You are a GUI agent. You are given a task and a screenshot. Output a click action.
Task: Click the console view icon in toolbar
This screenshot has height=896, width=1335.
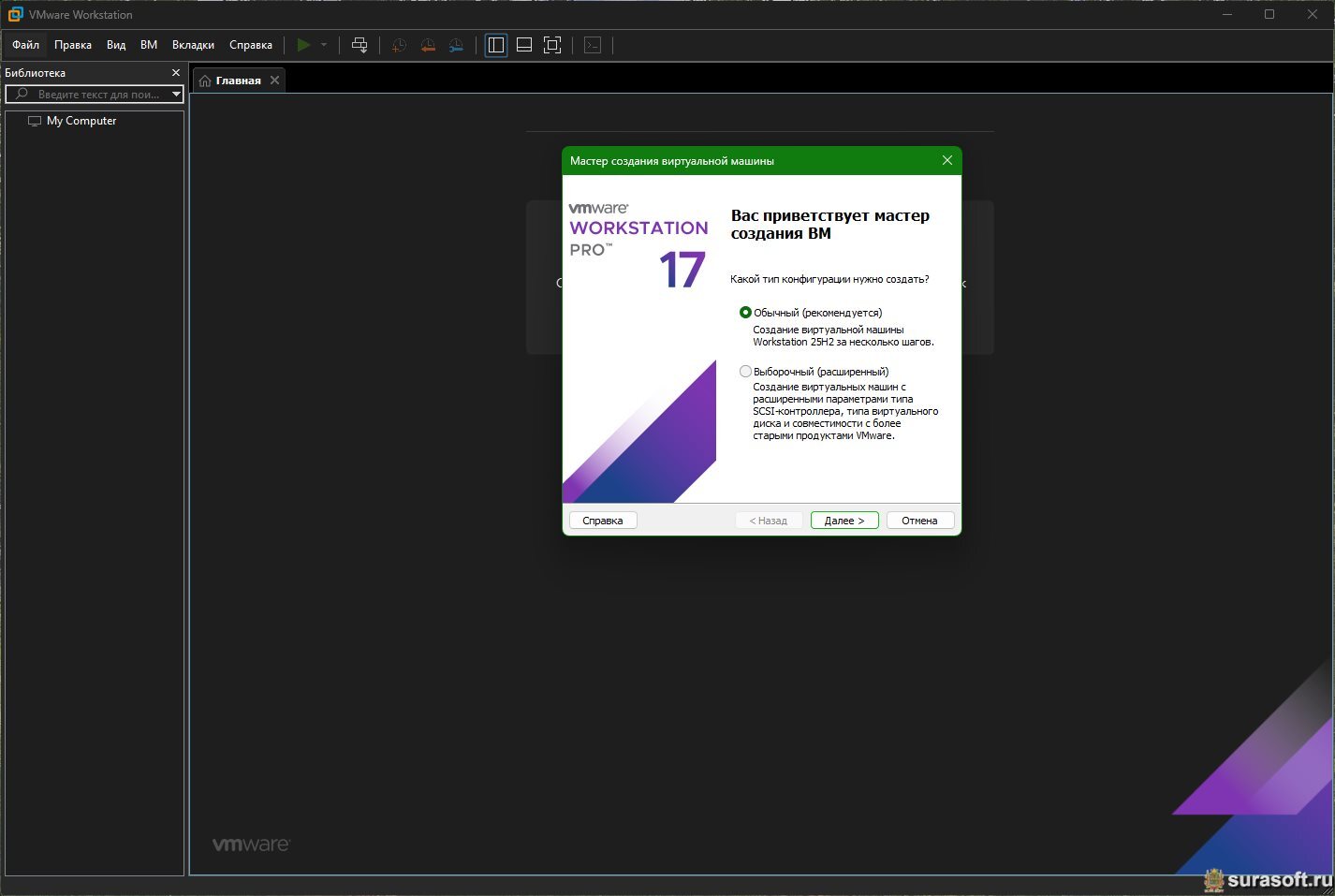593,45
